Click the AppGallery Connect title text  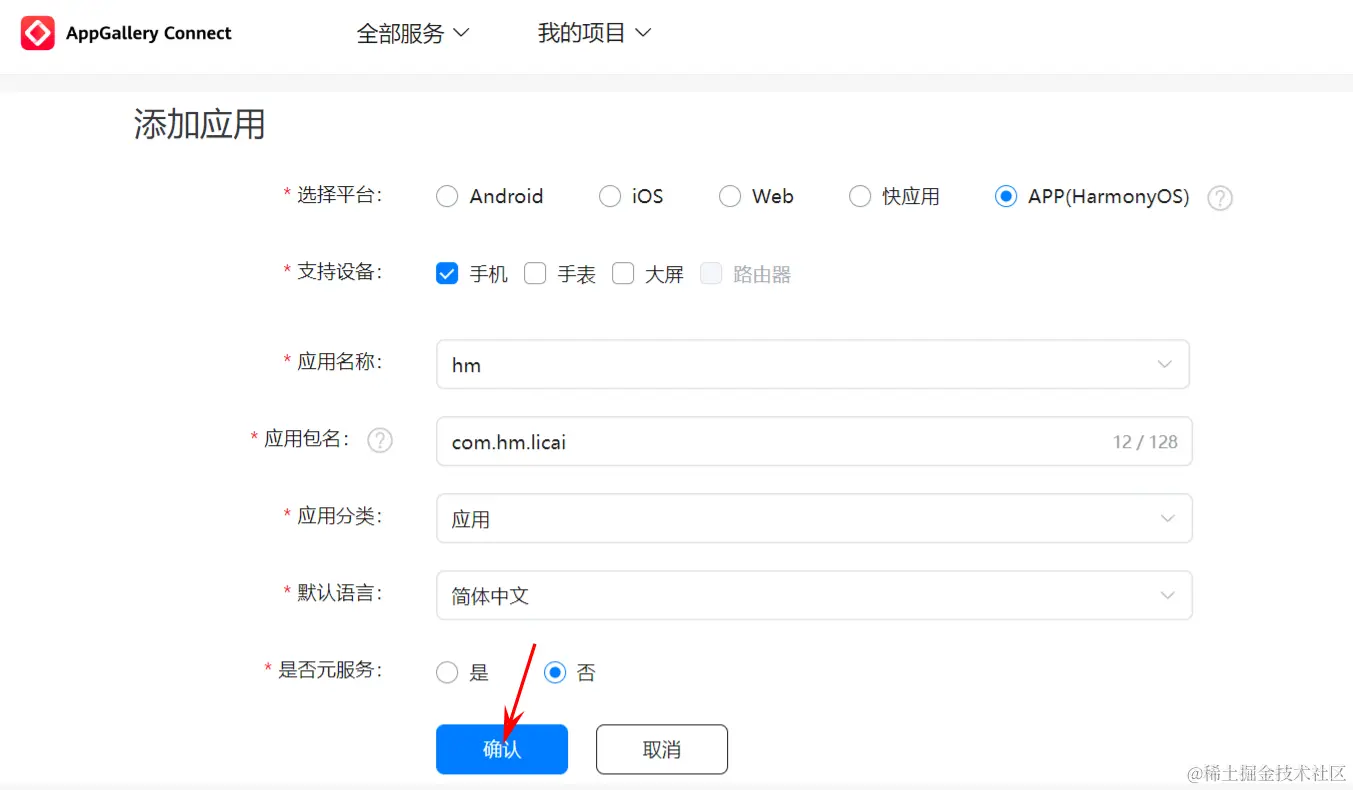coord(149,33)
